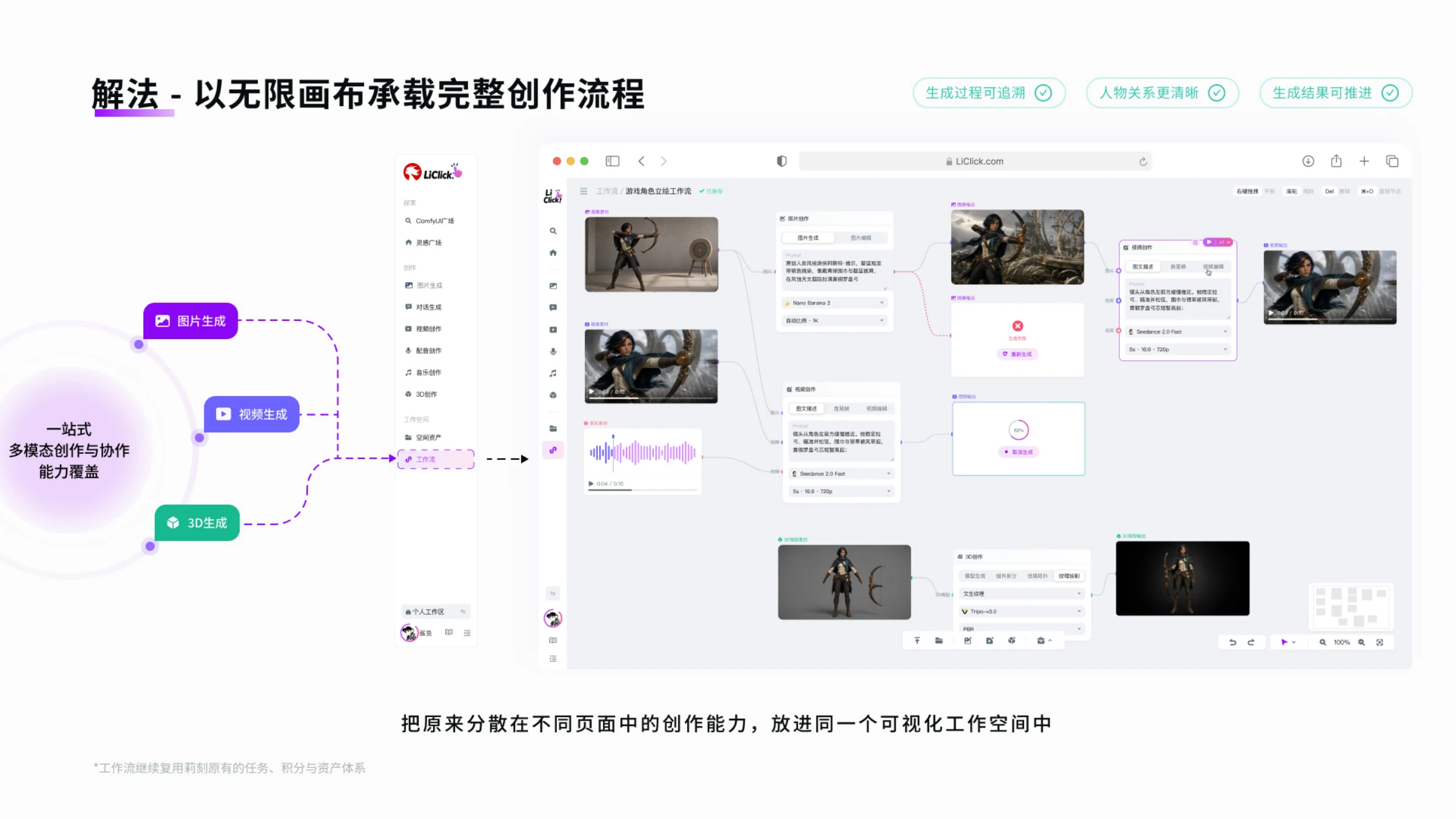This screenshot has width=1456, height=819.
Task: Undo last canvas action
Action: [1233, 642]
